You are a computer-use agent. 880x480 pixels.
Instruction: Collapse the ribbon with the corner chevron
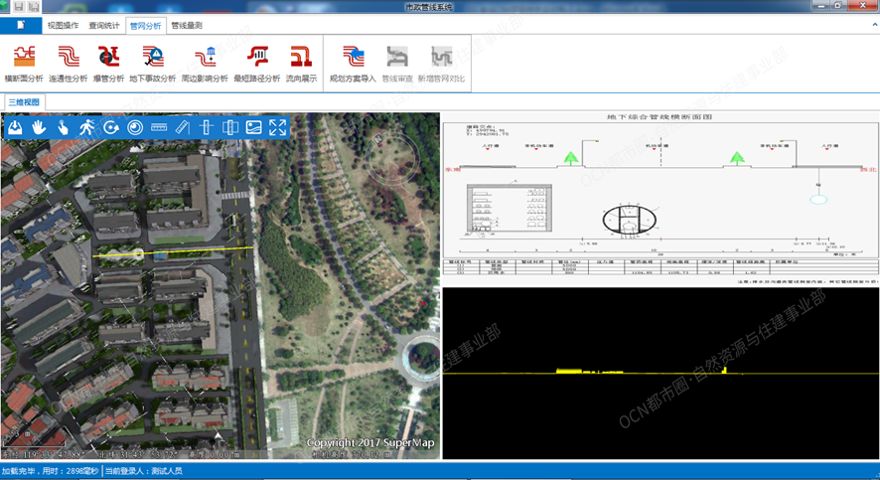(x=874, y=25)
